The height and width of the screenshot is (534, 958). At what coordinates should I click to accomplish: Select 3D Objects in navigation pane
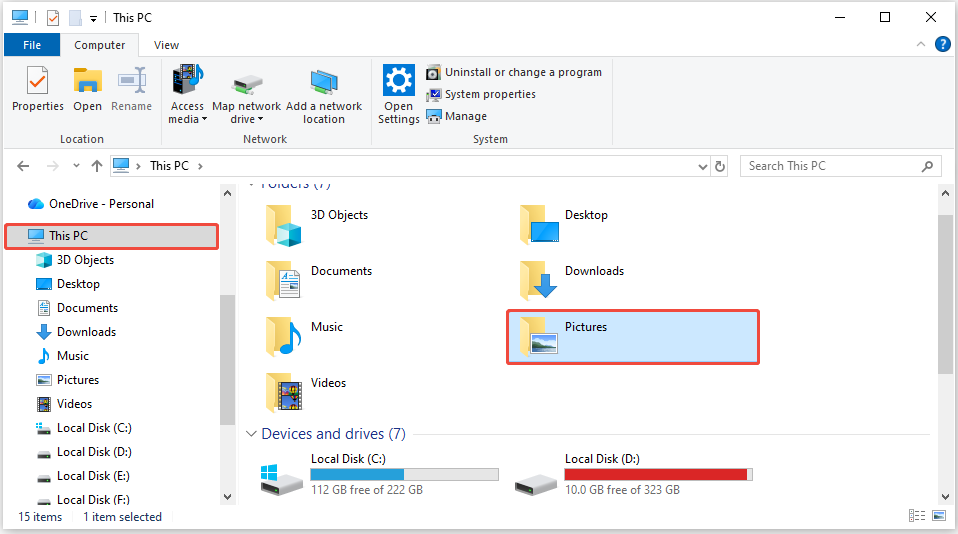tap(75, 260)
